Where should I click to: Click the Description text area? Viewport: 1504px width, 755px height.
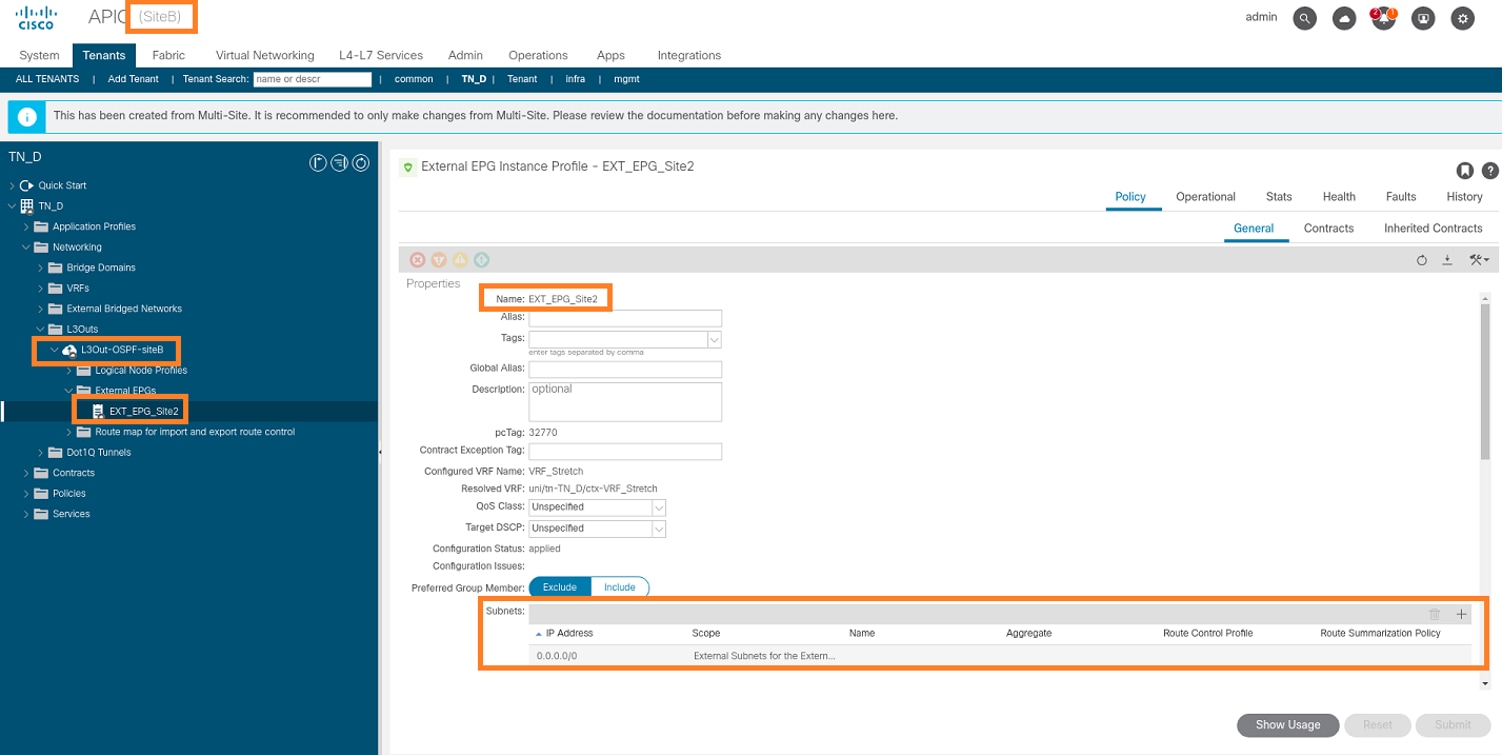(x=626, y=402)
